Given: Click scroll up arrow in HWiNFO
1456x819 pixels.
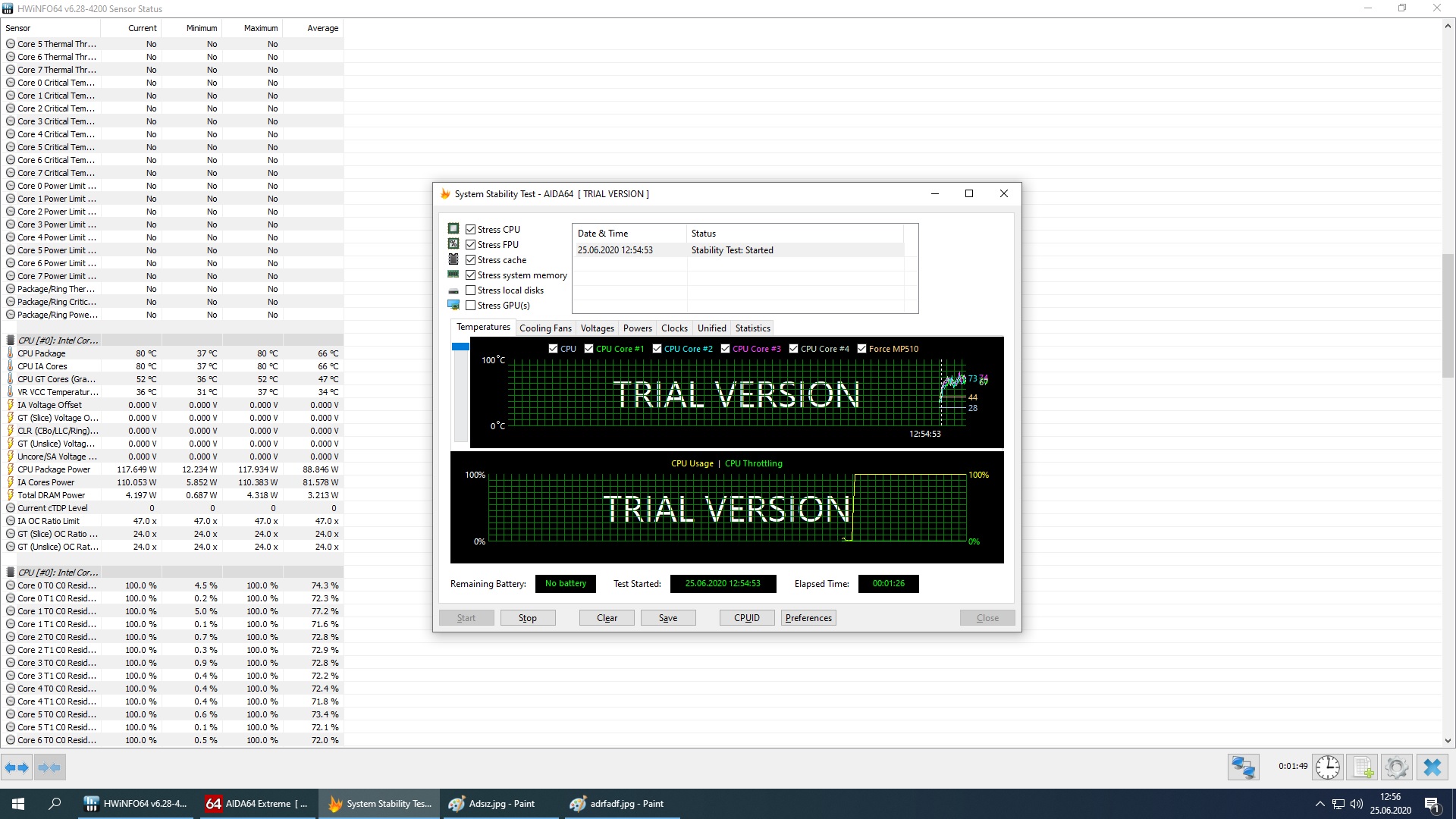Looking at the screenshot, I should (x=1448, y=27).
